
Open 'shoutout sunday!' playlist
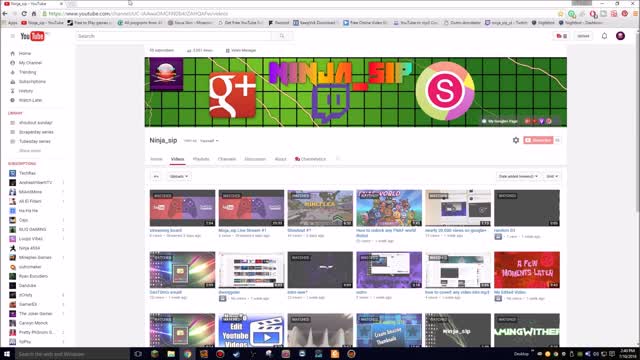36,123
